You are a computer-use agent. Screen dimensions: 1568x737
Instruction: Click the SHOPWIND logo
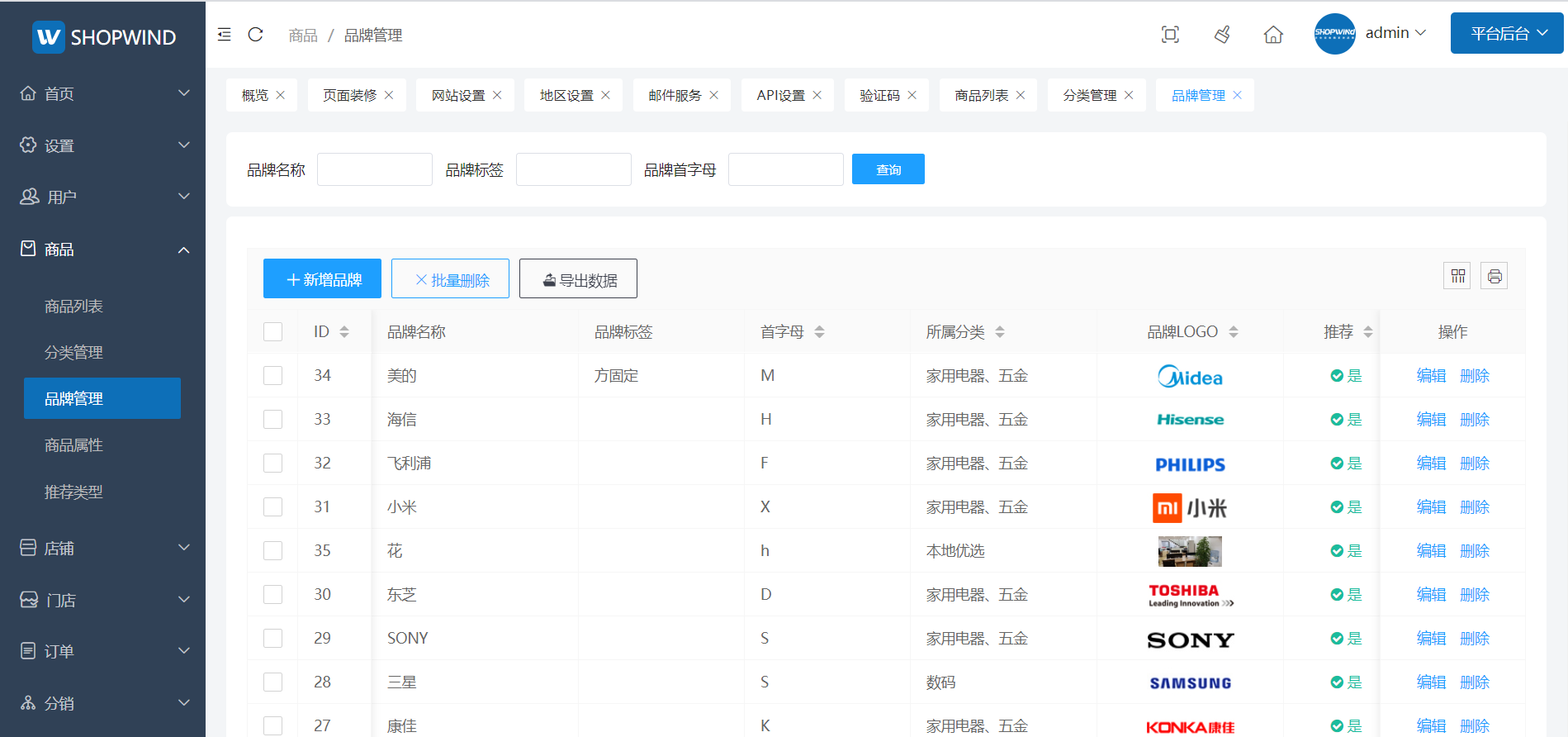pyautogui.click(x=104, y=36)
